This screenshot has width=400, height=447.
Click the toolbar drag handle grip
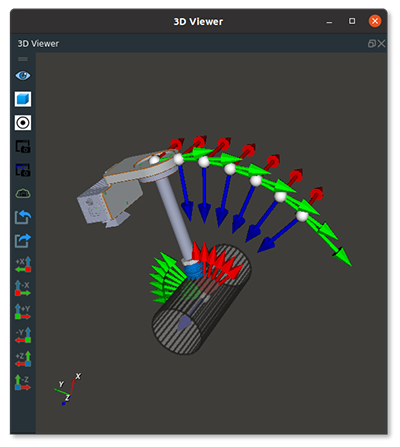tap(23, 59)
